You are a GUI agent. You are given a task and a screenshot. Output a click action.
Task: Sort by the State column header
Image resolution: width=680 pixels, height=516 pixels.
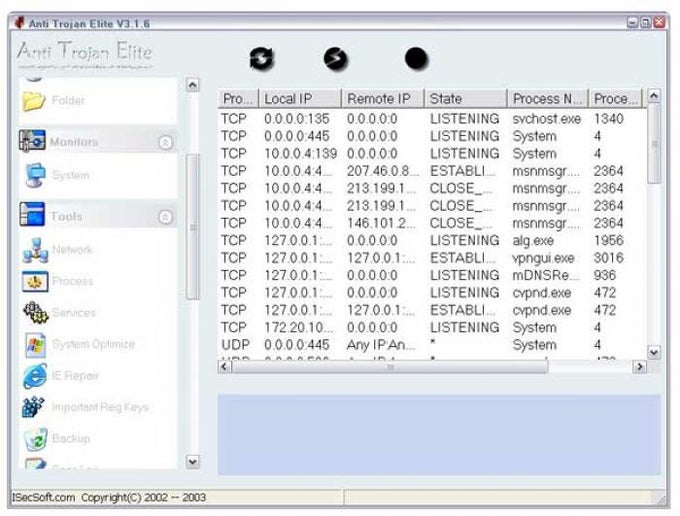pos(465,98)
